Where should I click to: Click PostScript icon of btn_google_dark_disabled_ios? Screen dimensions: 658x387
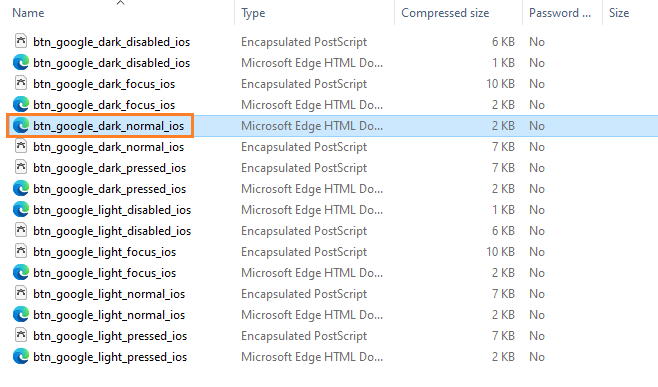21,41
